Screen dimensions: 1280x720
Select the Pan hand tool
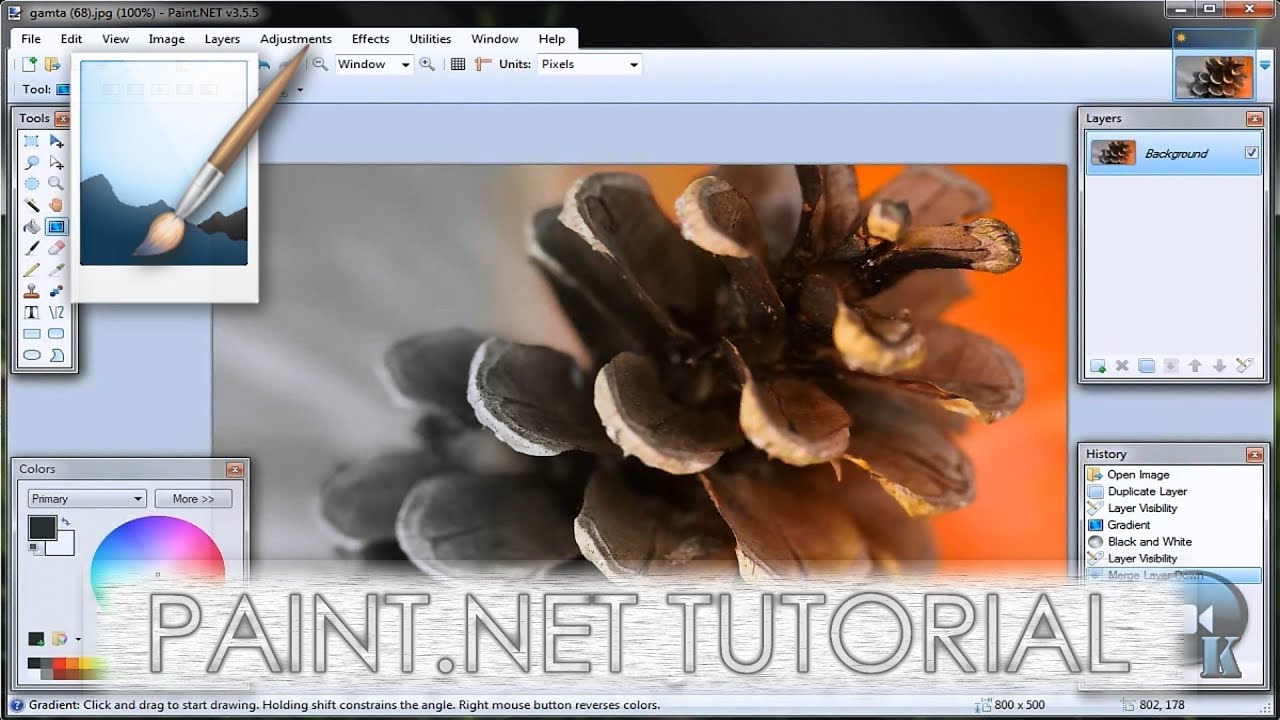coord(56,205)
